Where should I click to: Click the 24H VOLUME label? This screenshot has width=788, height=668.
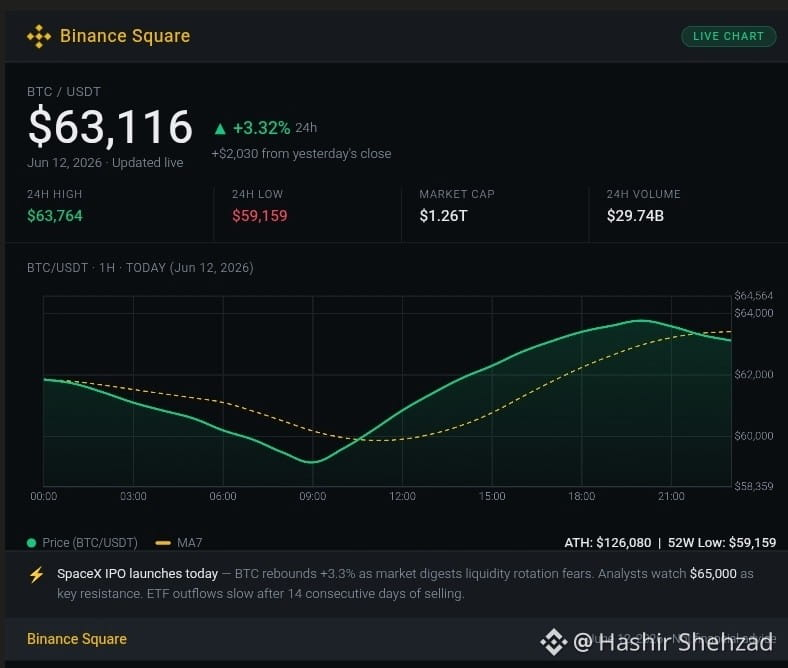[643, 194]
